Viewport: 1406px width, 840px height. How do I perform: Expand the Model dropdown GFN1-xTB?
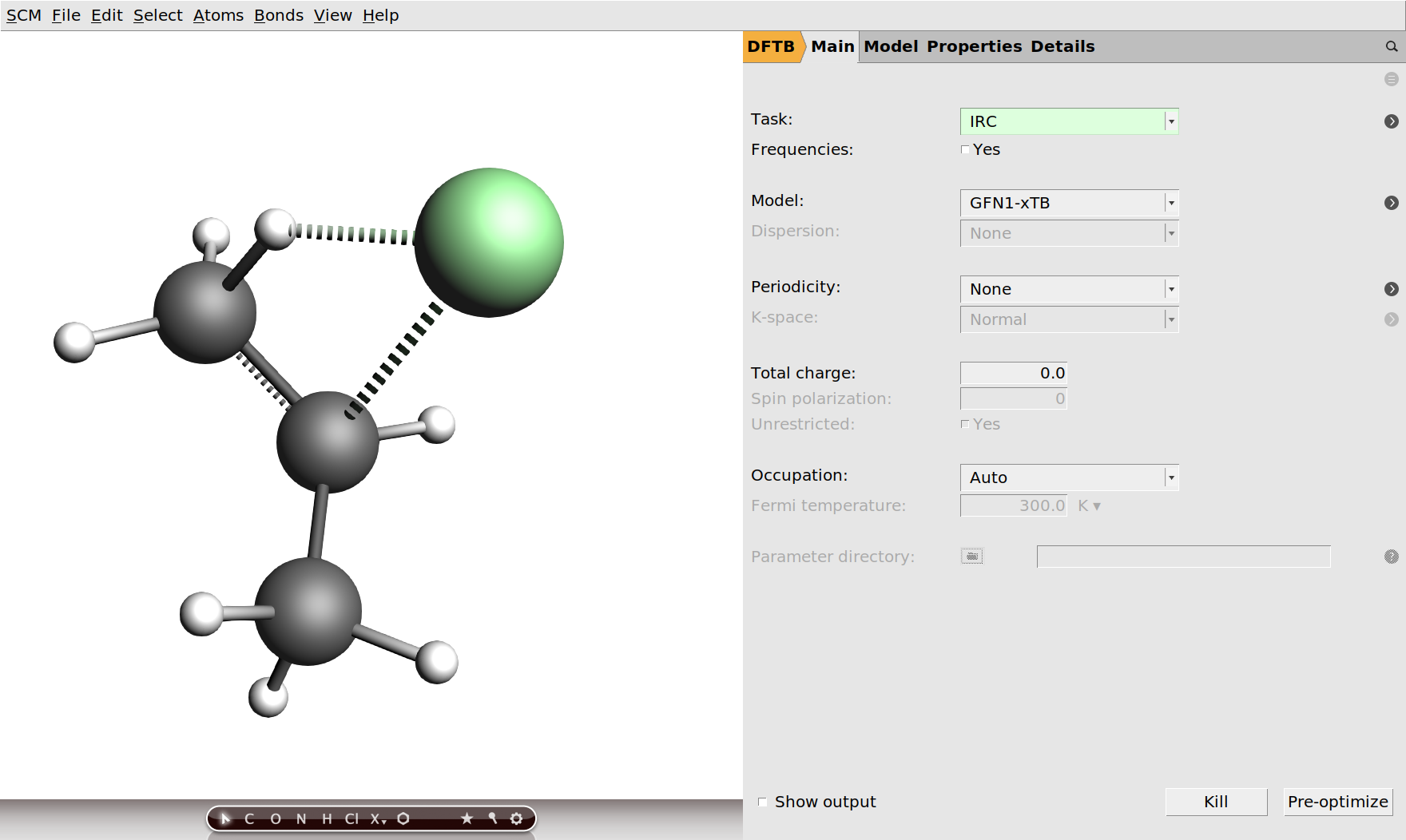pyautogui.click(x=1069, y=203)
